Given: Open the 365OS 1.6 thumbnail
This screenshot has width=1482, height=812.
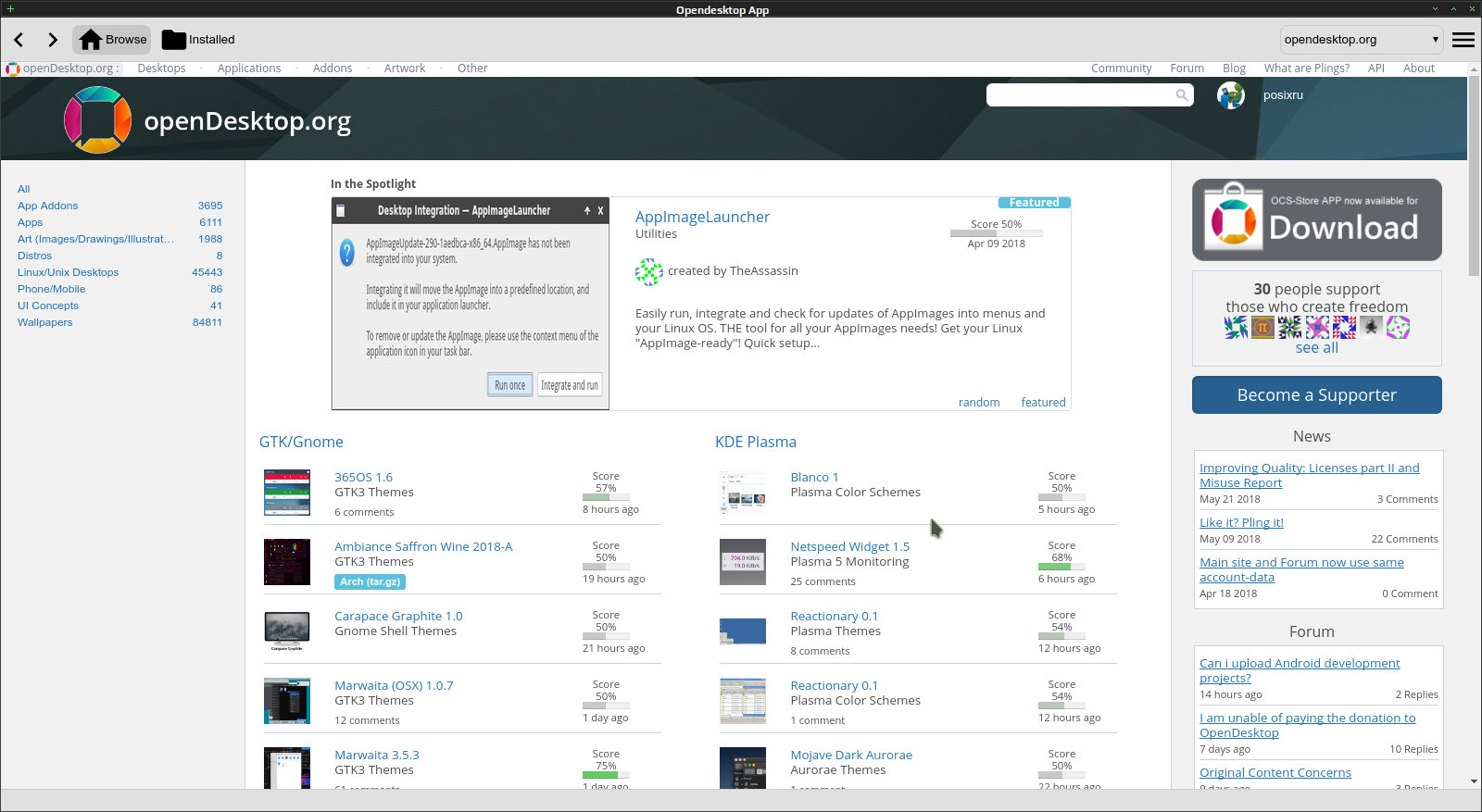Looking at the screenshot, I should (x=287, y=493).
